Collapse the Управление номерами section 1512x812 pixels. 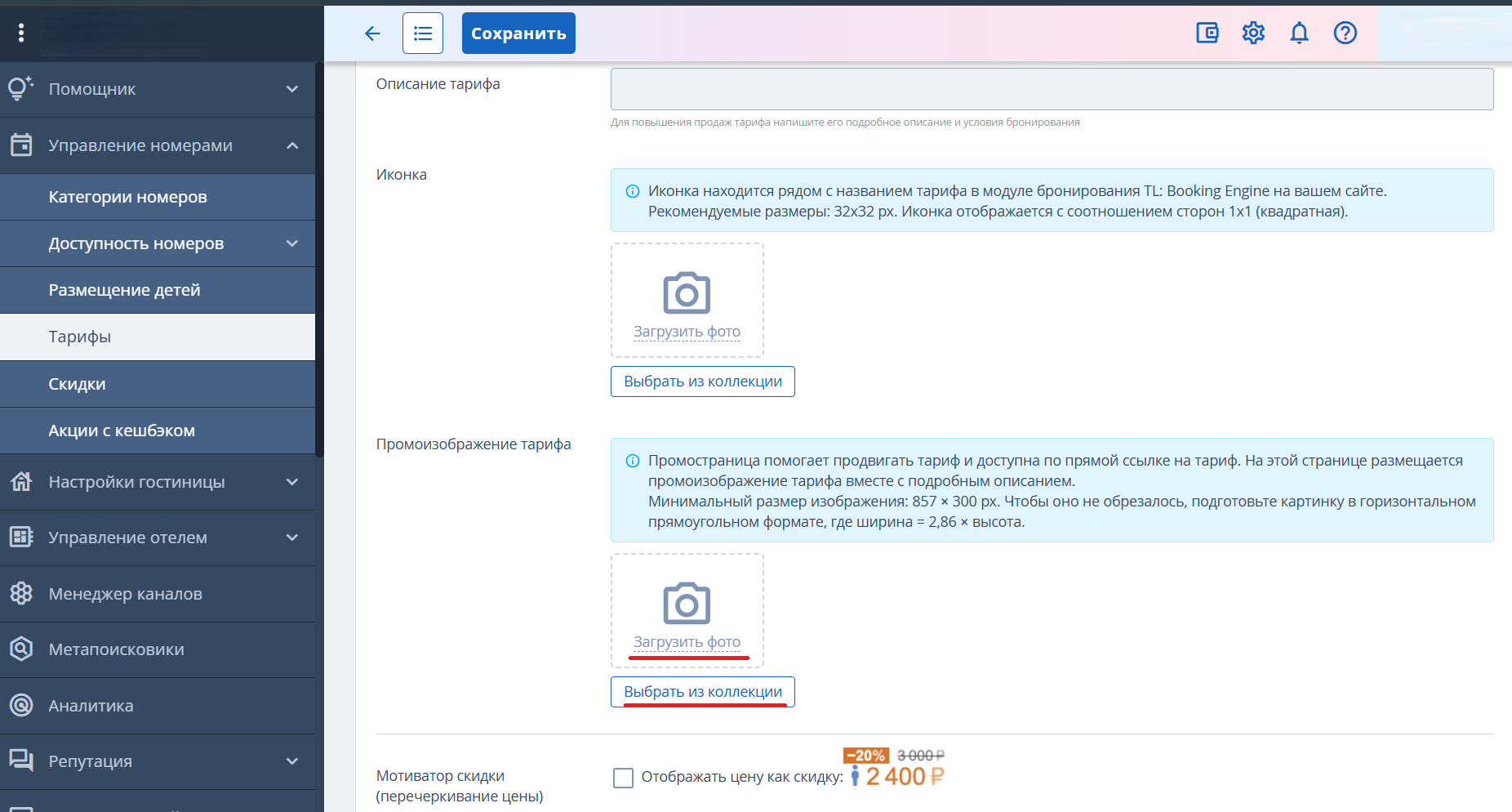coord(292,145)
